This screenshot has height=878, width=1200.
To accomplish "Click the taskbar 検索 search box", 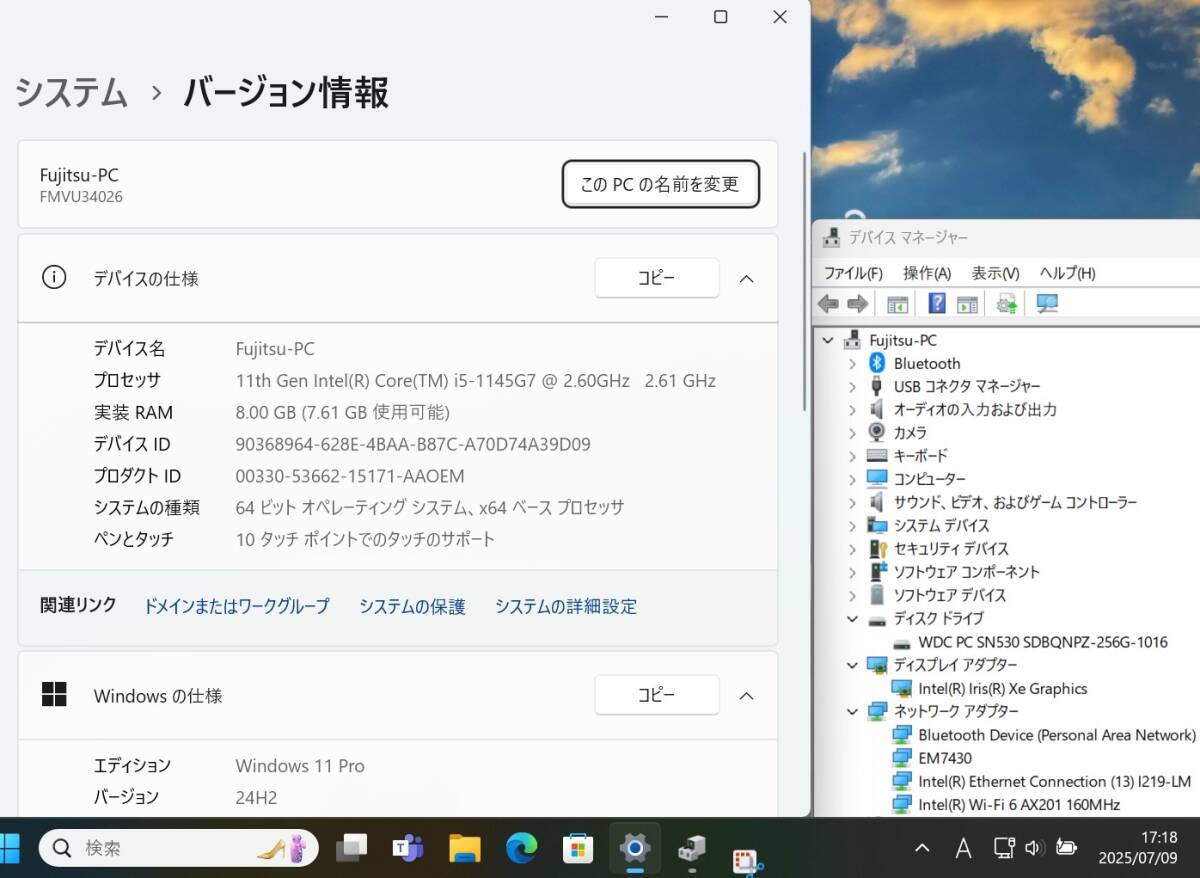I will [179, 848].
